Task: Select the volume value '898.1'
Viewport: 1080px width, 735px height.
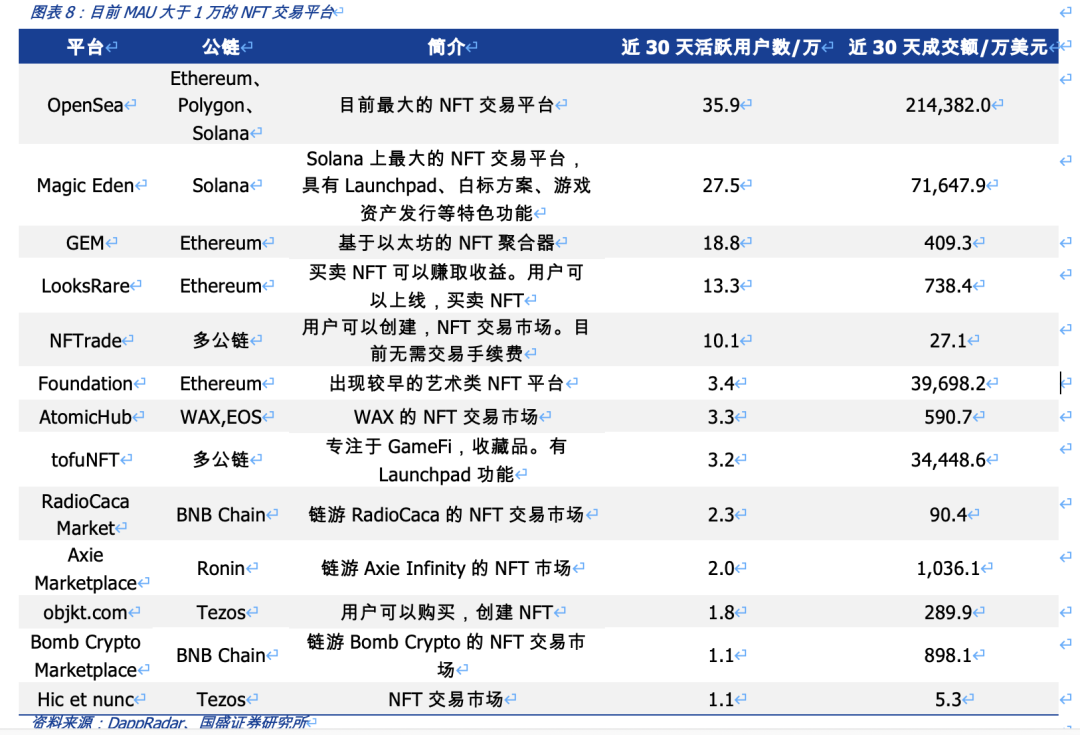Action: point(948,656)
